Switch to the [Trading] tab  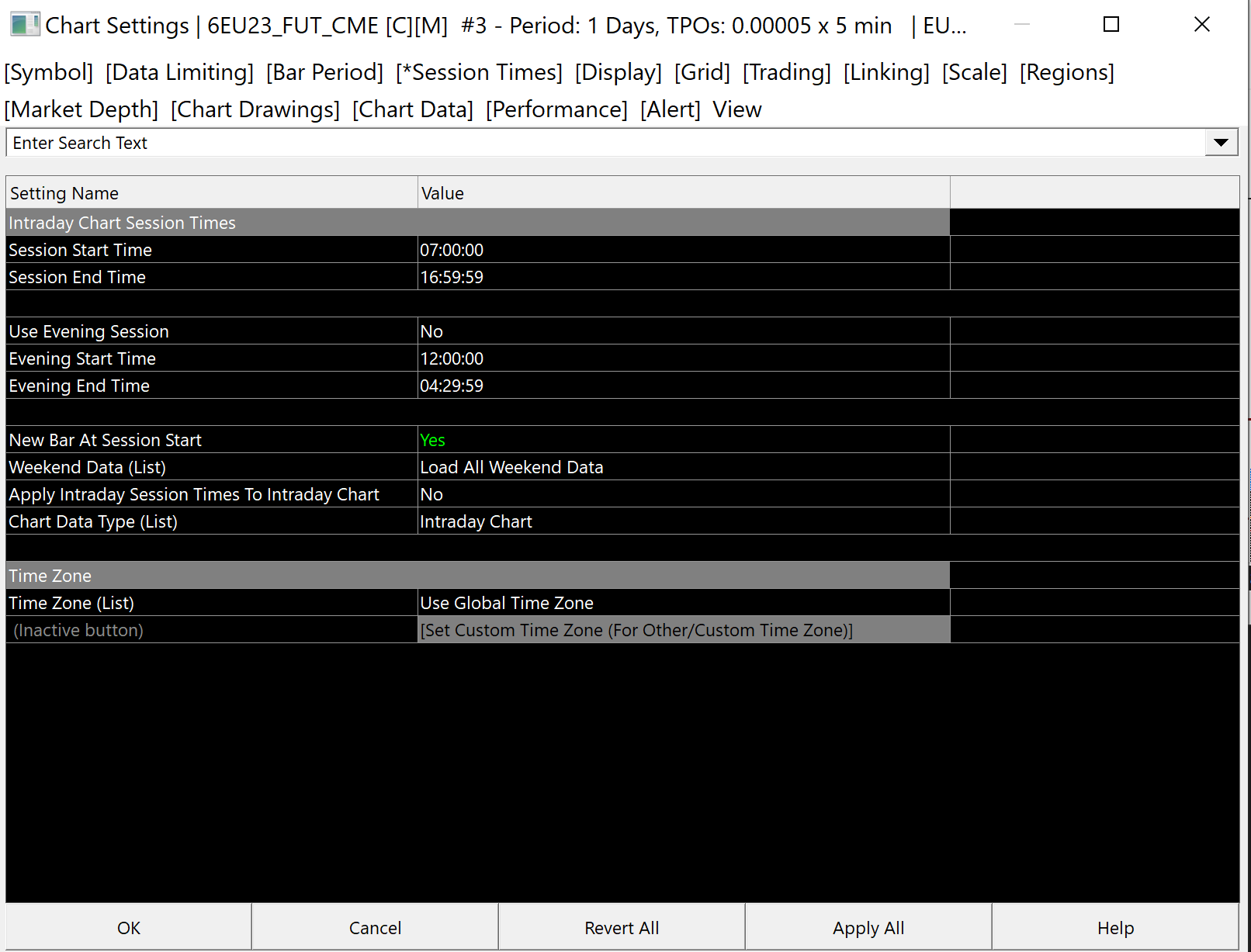(x=787, y=72)
